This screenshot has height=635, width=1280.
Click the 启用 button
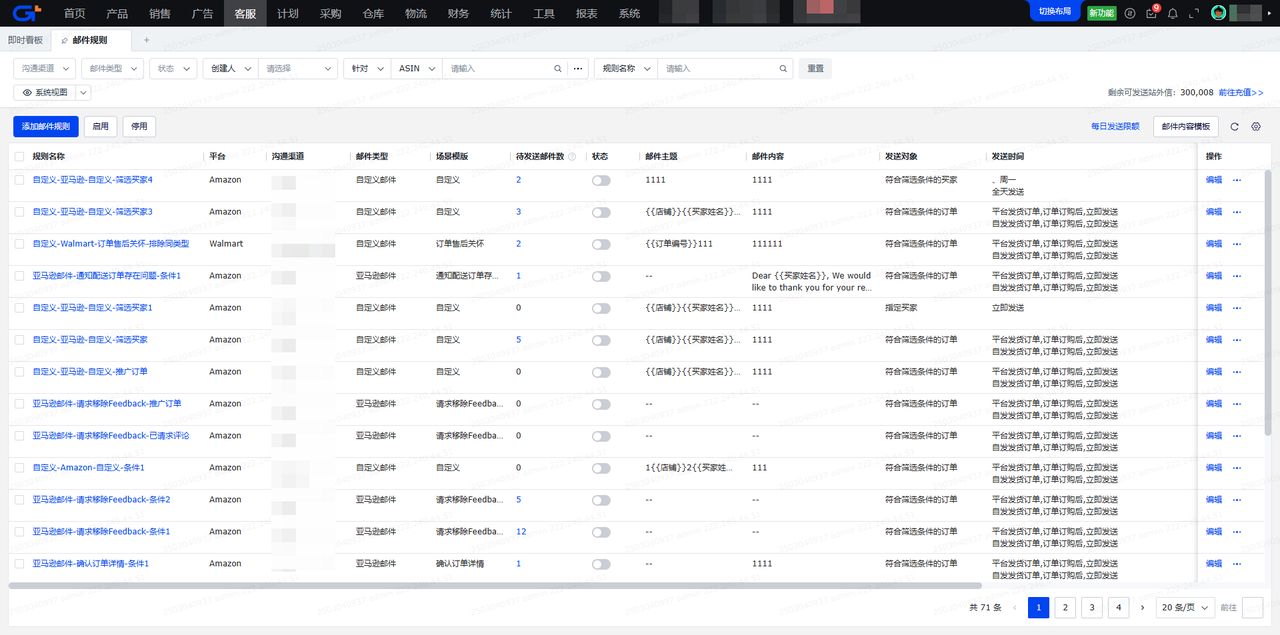pyautogui.click(x=101, y=127)
